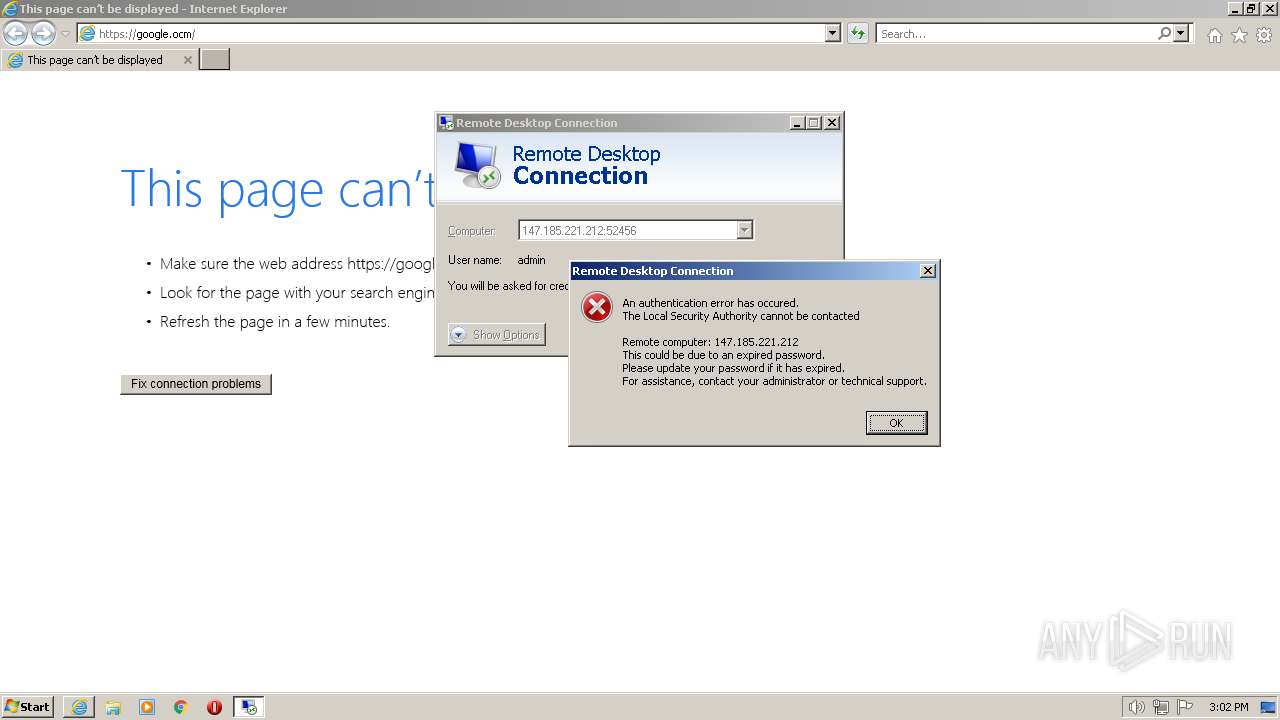
Task: Click the Internet Explorer forward button
Action: click(x=43, y=33)
